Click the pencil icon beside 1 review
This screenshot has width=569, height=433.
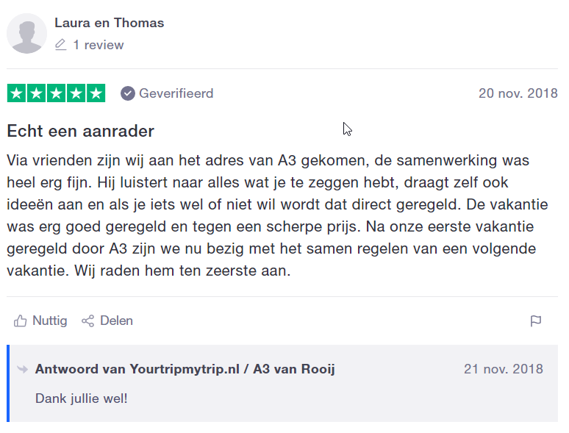click(61, 45)
